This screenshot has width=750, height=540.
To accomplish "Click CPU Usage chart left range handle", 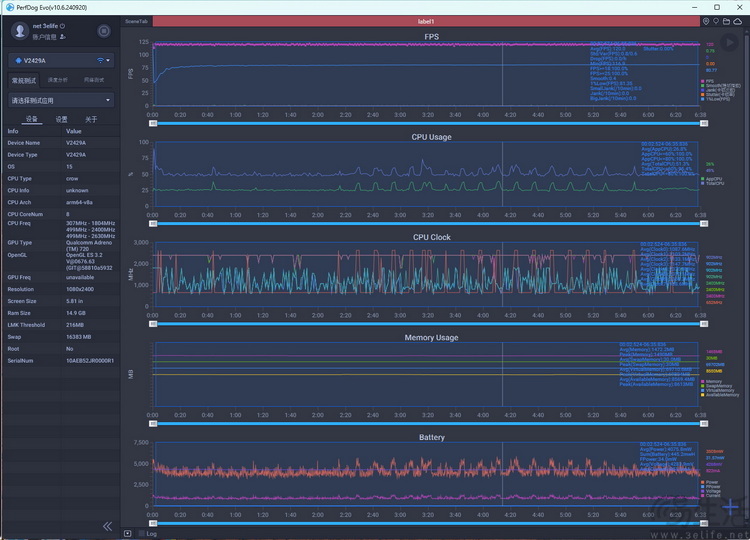I will [153, 223].
